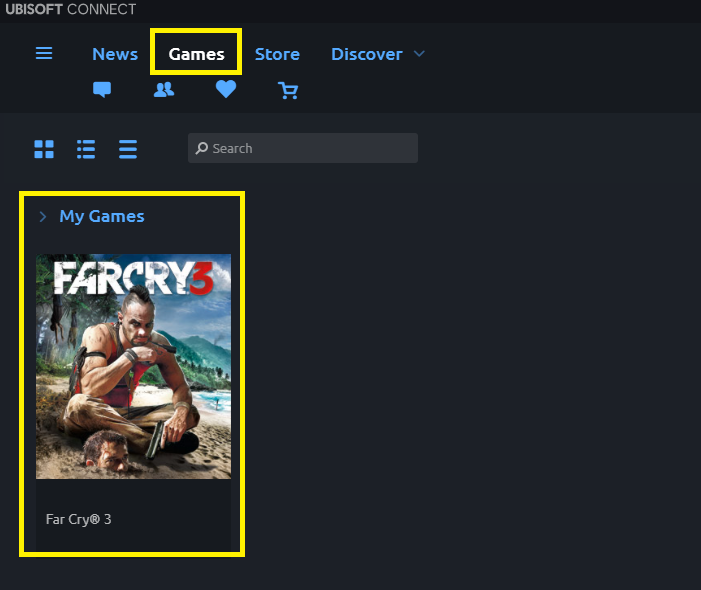This screenshot has height=590, width=701.
Task: Select the Games tab
Action: click(x=196, y=54)
